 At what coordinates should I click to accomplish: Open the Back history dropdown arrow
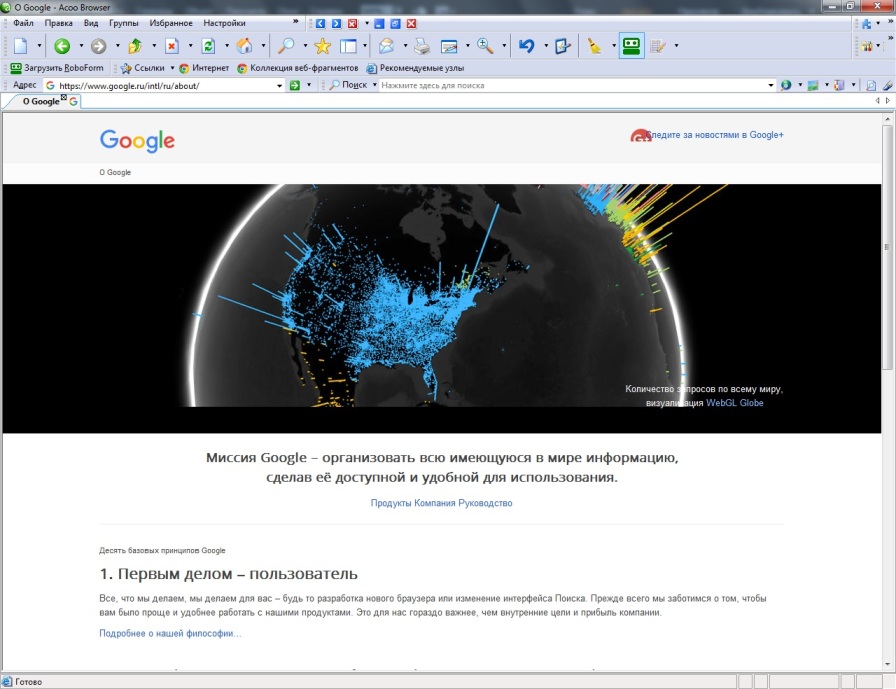point(81,46)
